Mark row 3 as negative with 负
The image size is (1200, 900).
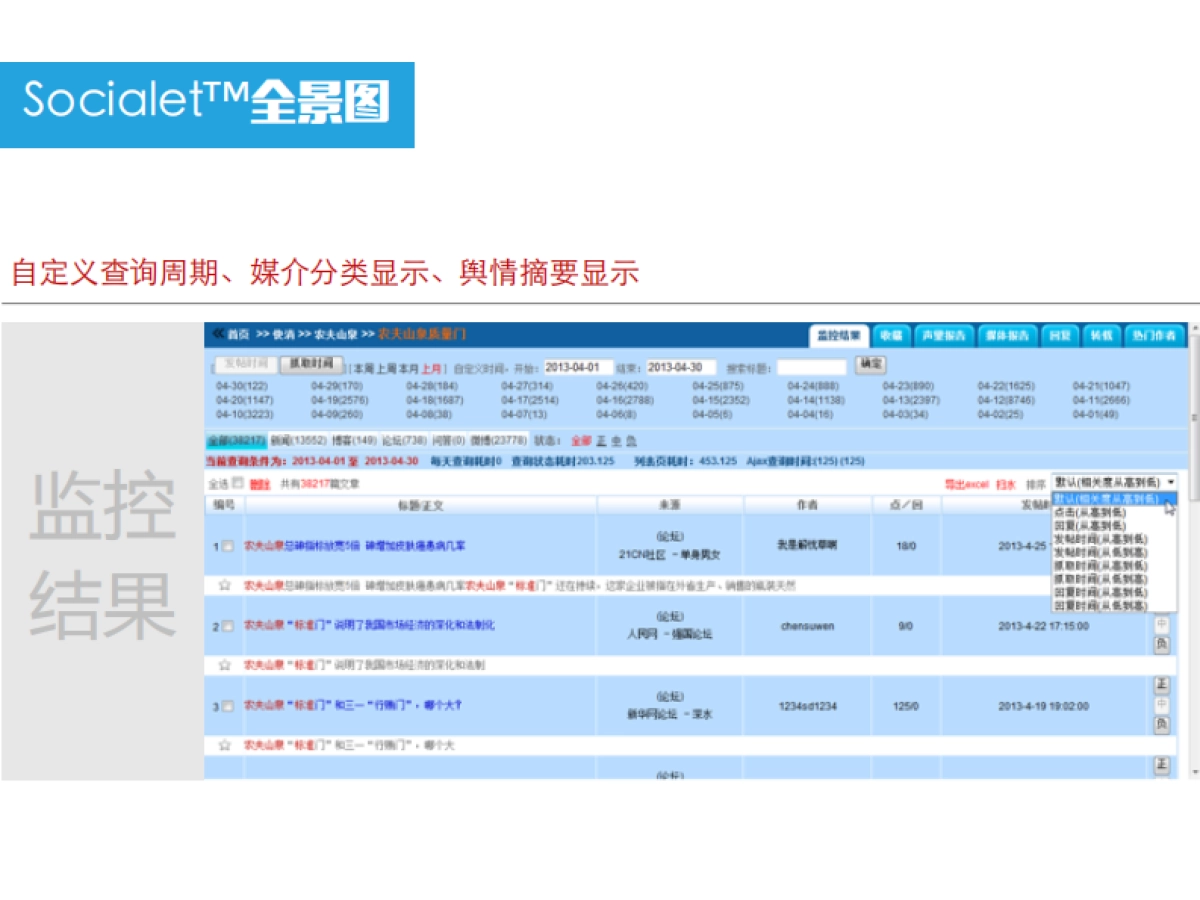point(1161,724)
